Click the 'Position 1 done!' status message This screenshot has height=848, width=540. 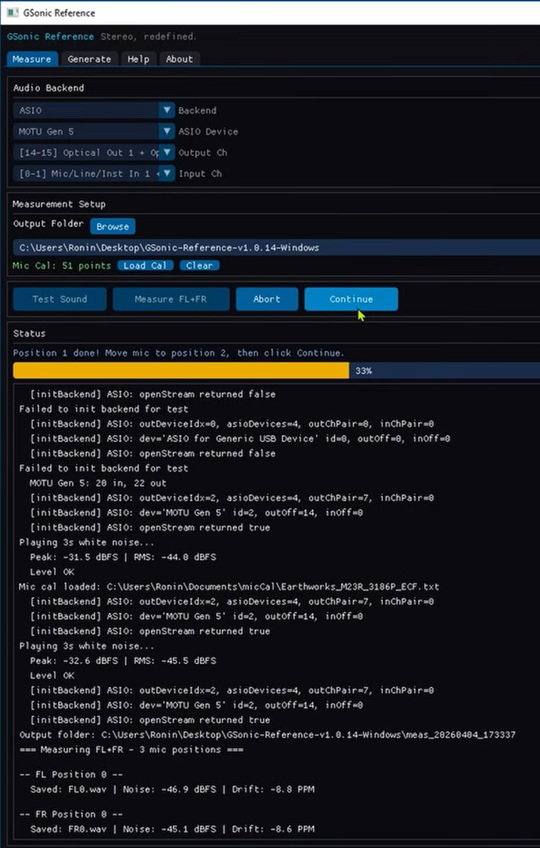(178, 353)
